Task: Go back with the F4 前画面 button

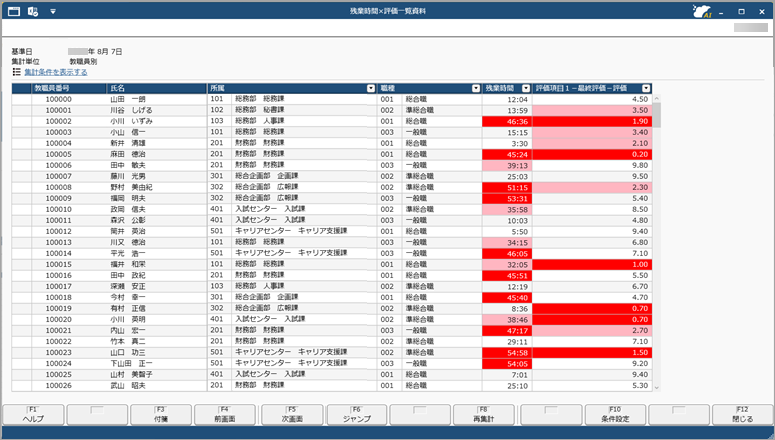Action: 225,414
